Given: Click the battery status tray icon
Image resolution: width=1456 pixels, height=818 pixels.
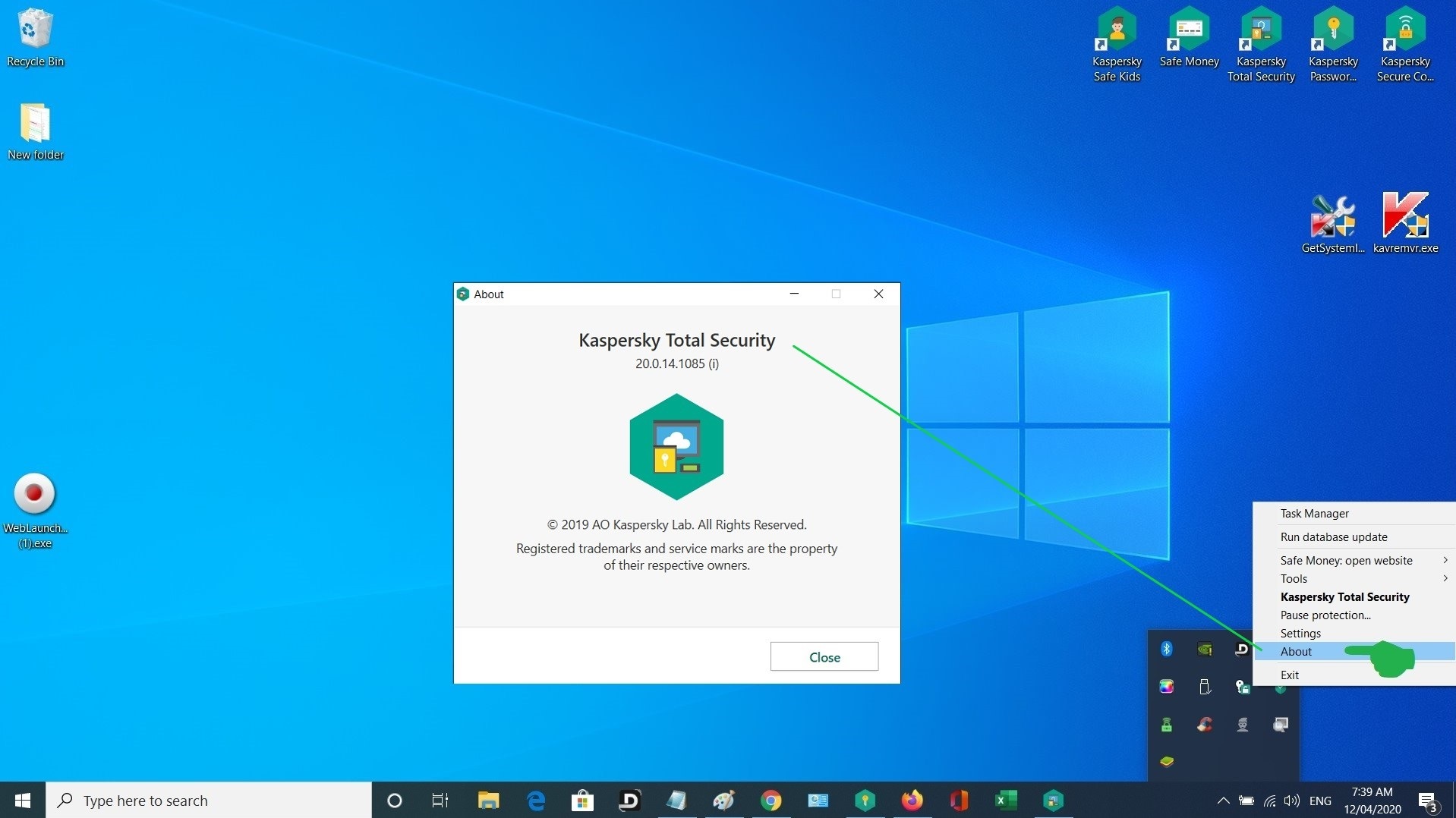Looking at the screenshot, I should click(x=1246, y=801).
